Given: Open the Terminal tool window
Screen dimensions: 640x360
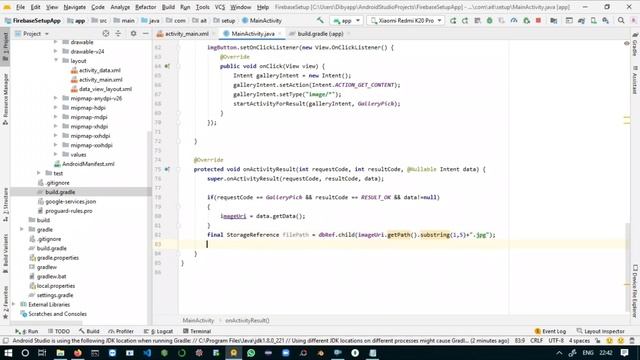Looking at the screenshot, I should click(x=197, y=331).
